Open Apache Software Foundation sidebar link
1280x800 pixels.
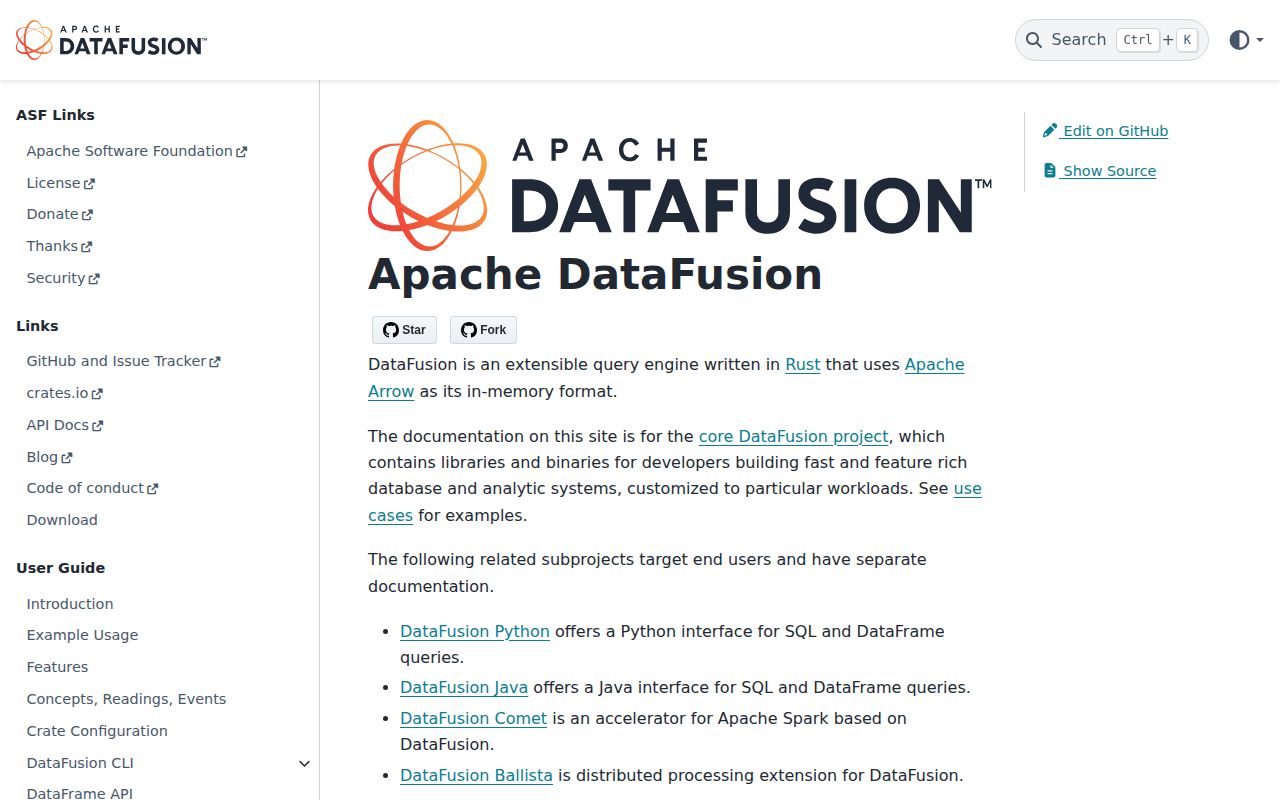[x=129, y=151]
